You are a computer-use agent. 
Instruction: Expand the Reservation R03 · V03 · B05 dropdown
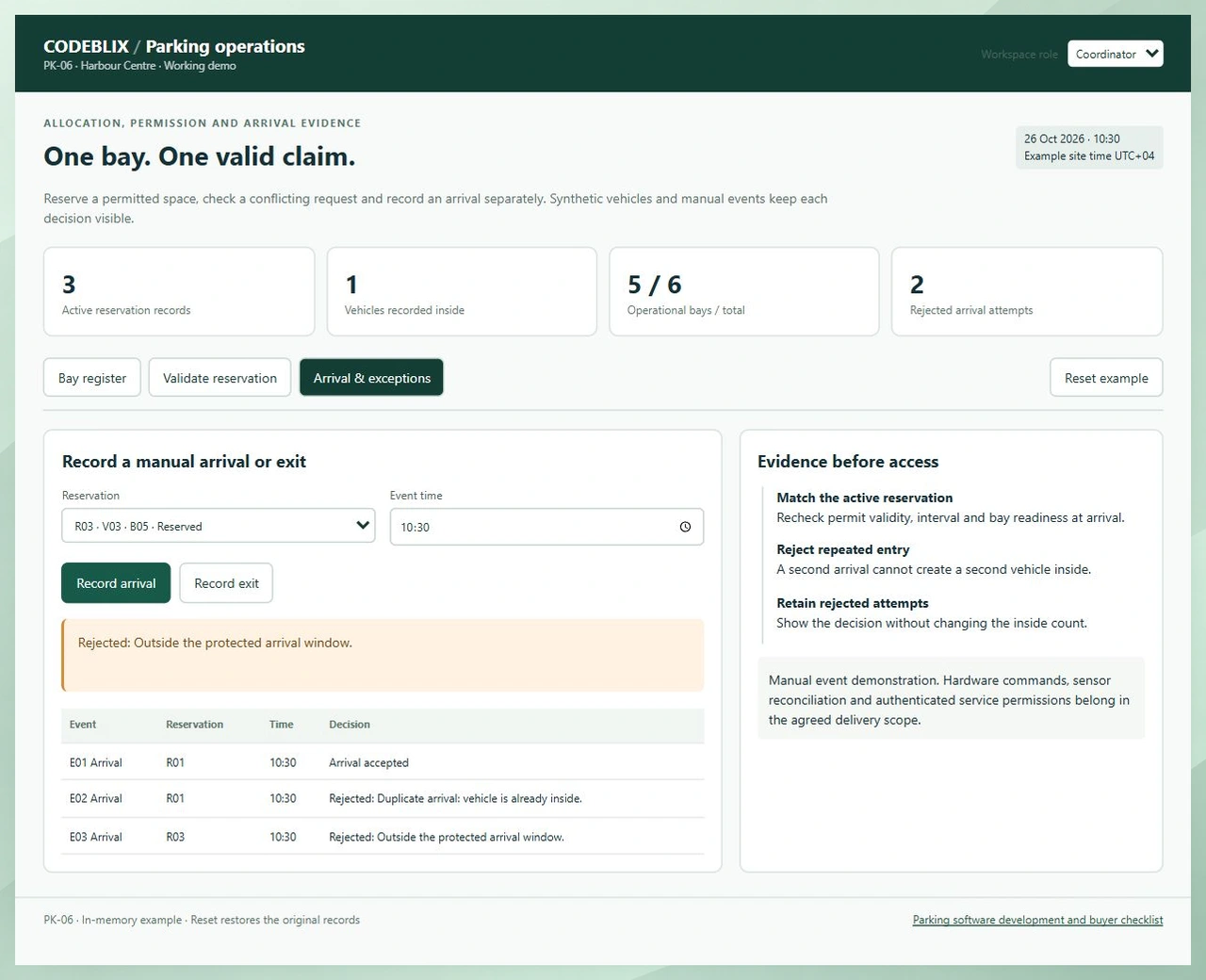[x=218, y=526]
